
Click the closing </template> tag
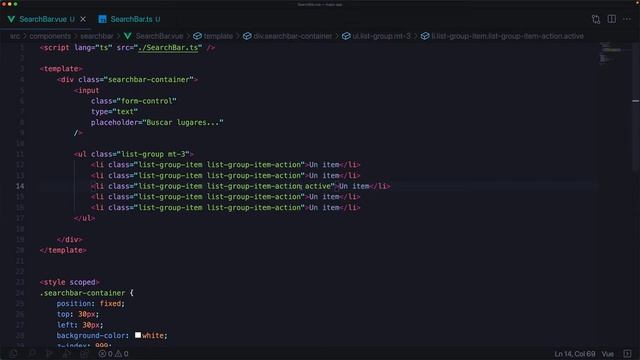(x=63, y=250)
